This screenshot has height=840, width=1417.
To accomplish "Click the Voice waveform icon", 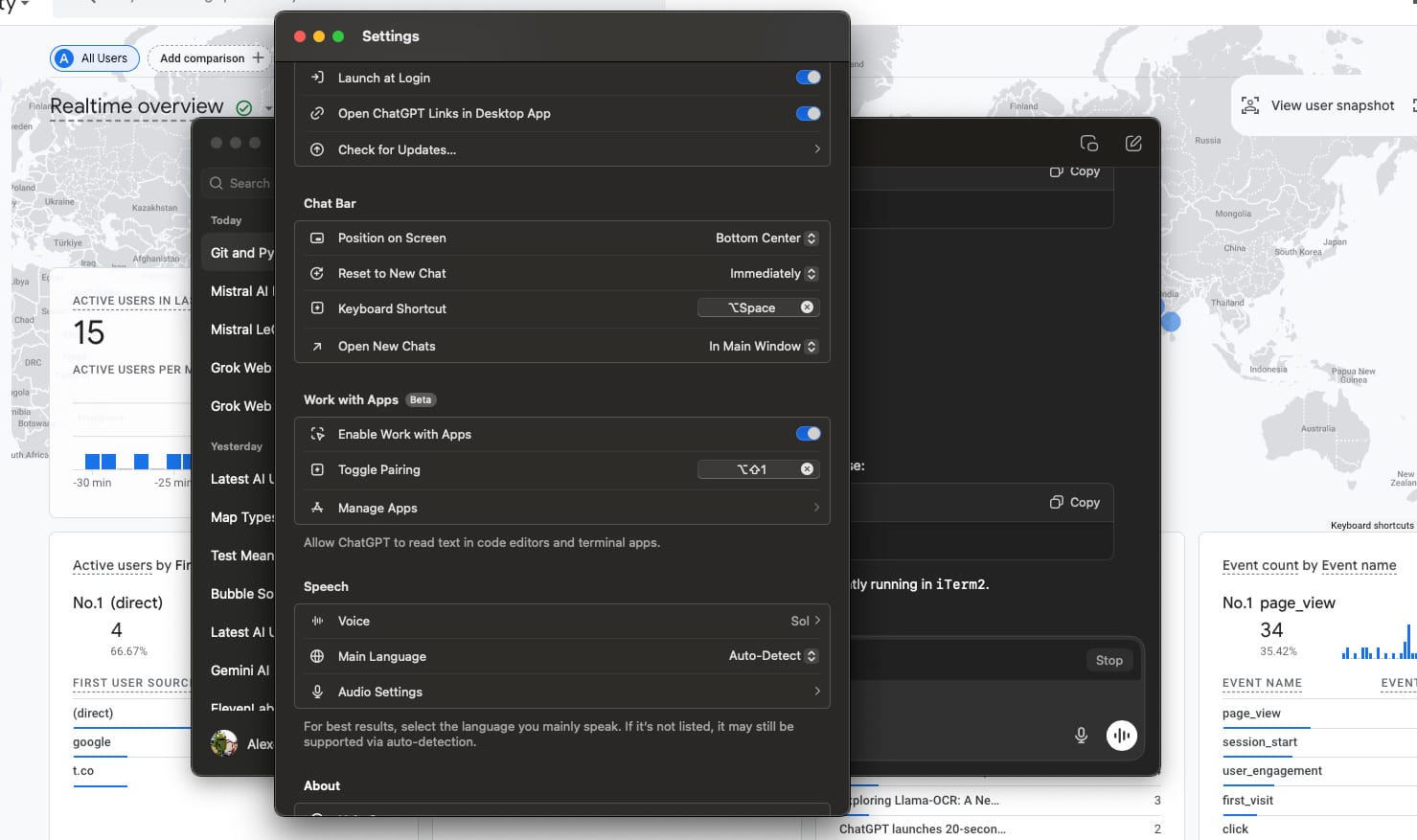I will pyautogui.click(x=317, y=621).
